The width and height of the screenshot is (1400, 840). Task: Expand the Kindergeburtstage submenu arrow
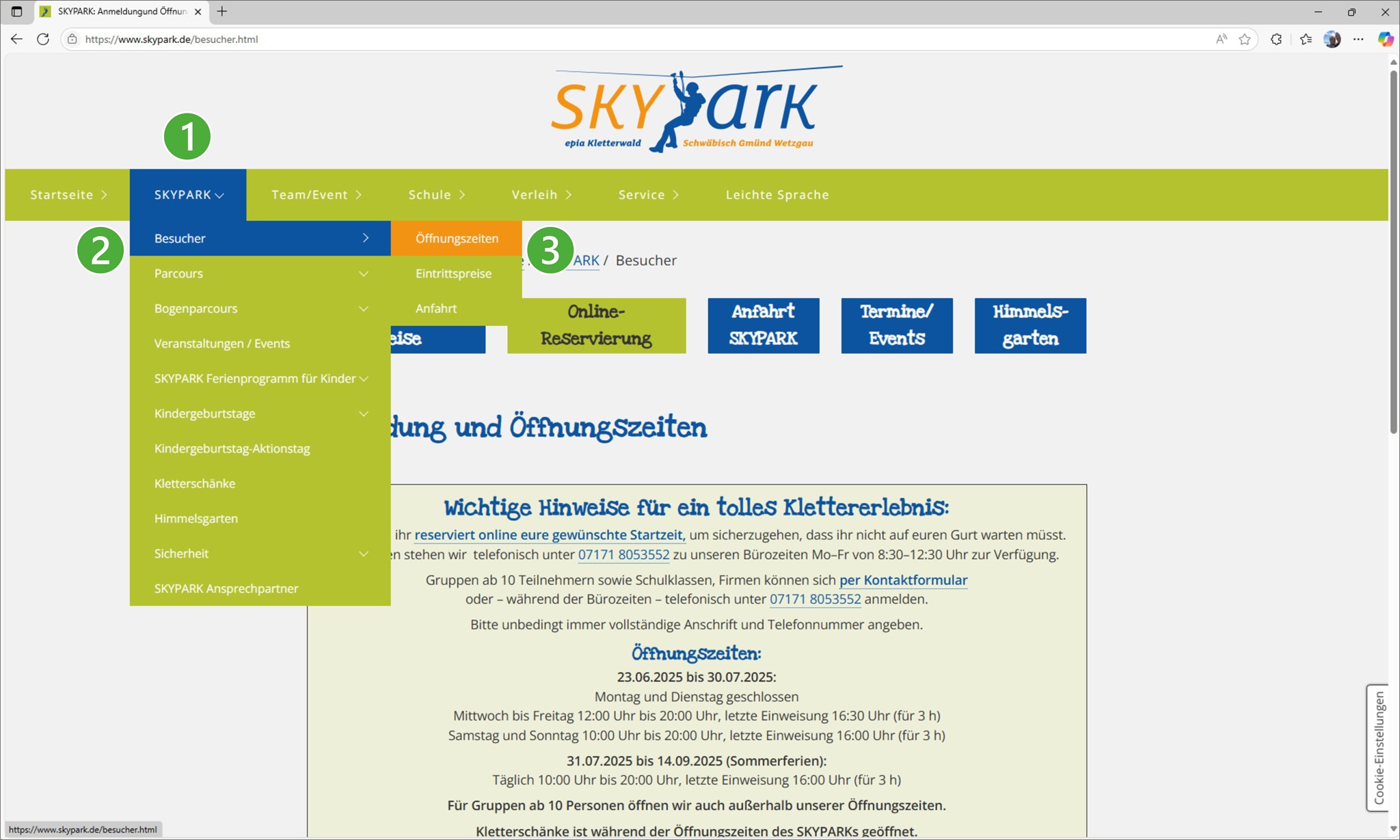click(364, 414)
